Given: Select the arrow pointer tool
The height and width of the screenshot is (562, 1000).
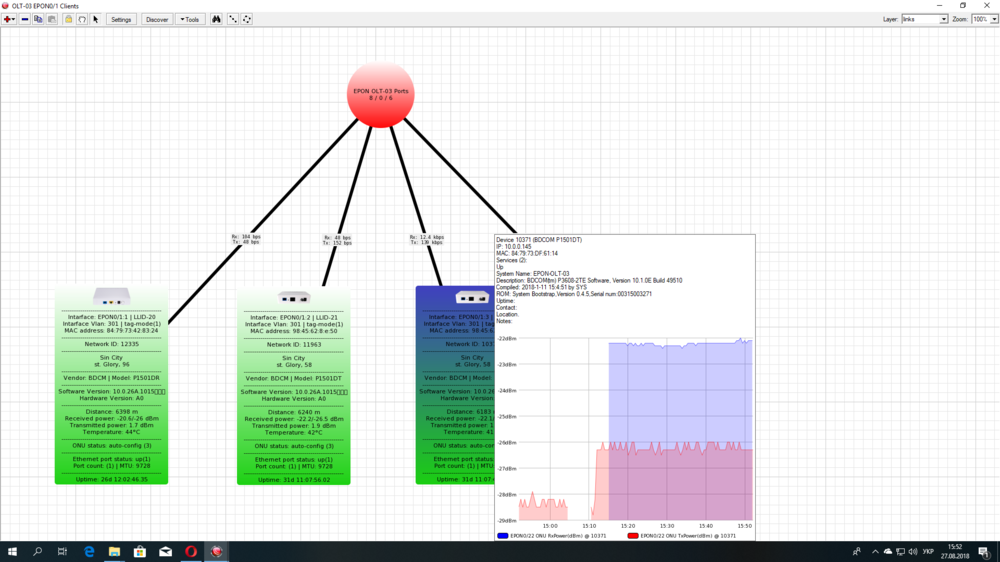Looking at the screenshot, I should (96, 19).
